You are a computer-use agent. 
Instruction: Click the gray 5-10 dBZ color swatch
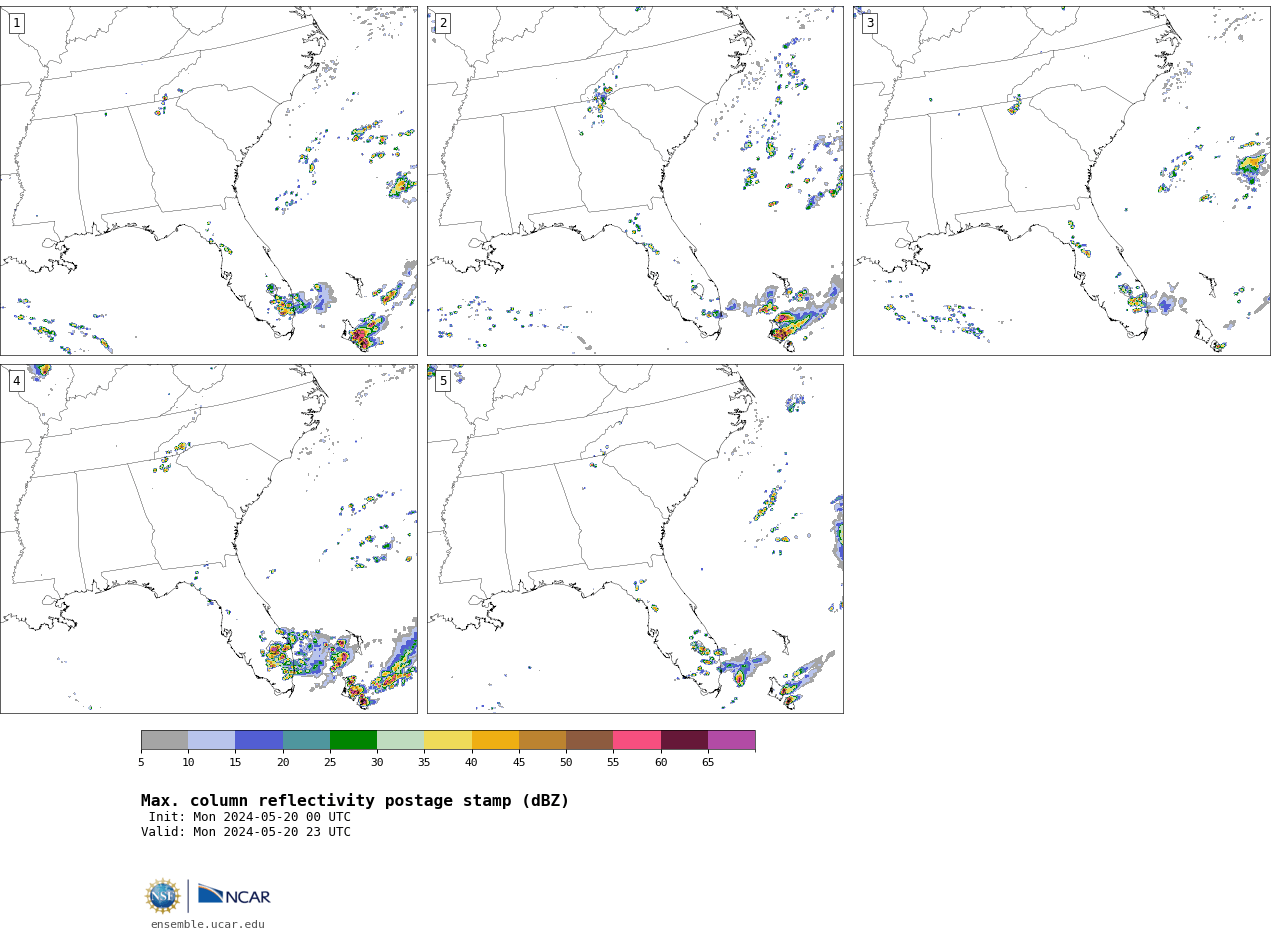(164, 740)
